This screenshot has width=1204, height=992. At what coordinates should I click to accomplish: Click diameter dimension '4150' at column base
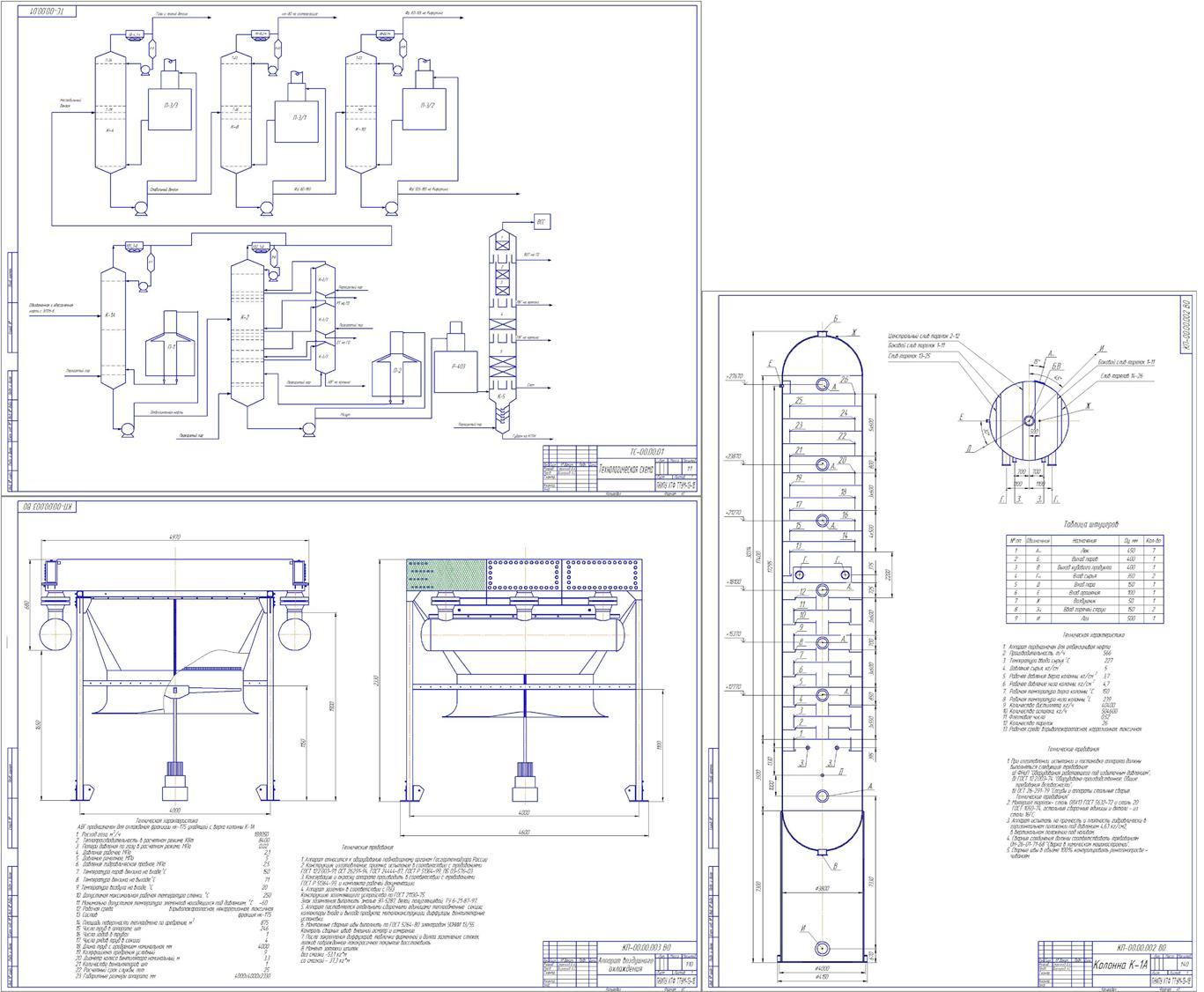click(x=822, y=977)
